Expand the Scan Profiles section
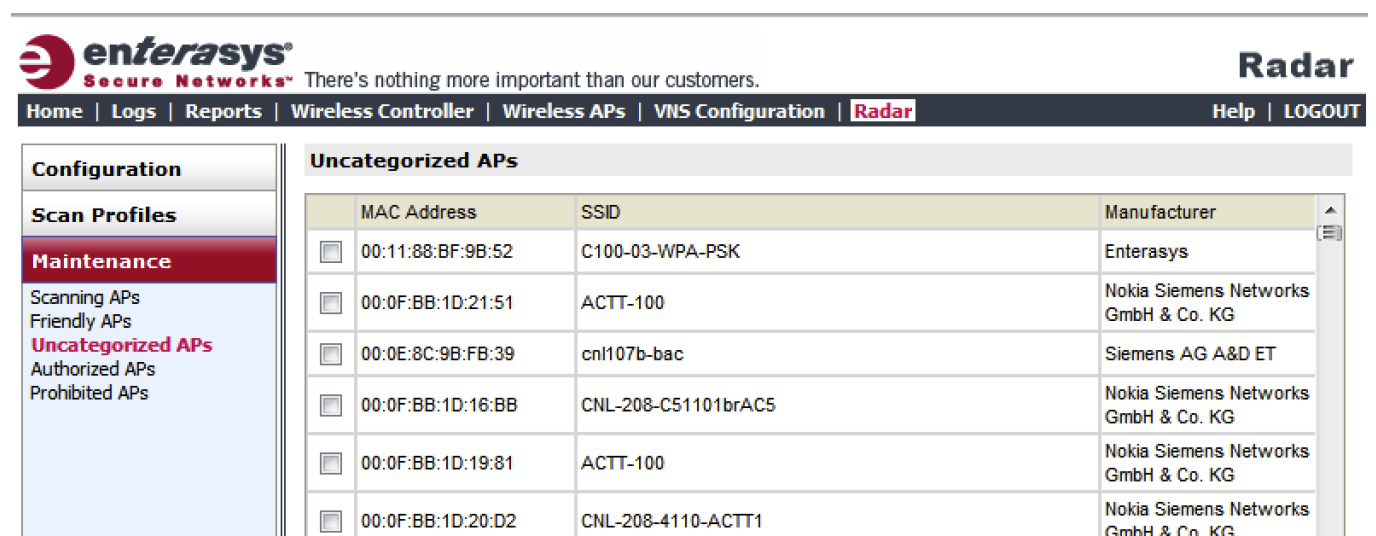 pos(149,214)
